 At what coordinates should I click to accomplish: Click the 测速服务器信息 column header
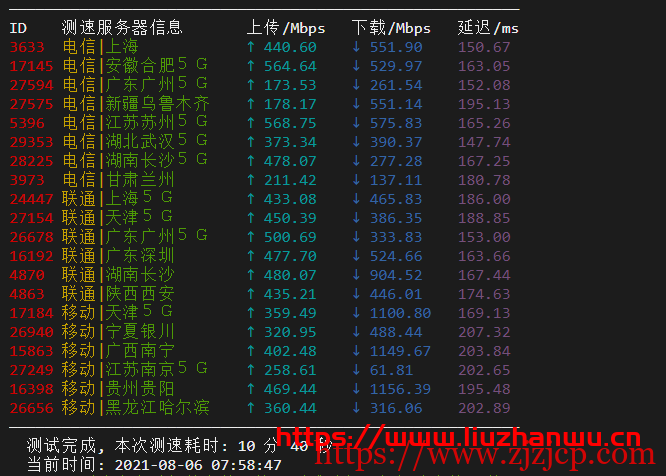point(122,28)
